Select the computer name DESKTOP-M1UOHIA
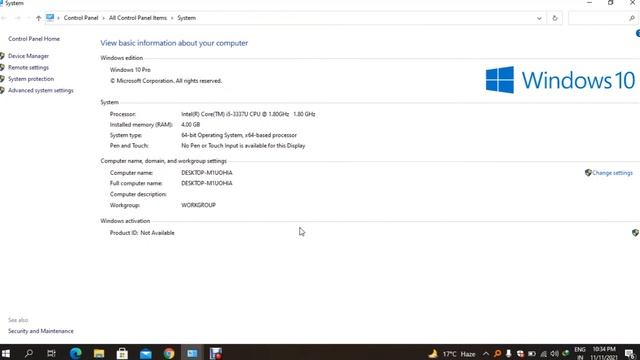Screen dimensions: 640x360 pyautogui.click(x=207, y=173)
